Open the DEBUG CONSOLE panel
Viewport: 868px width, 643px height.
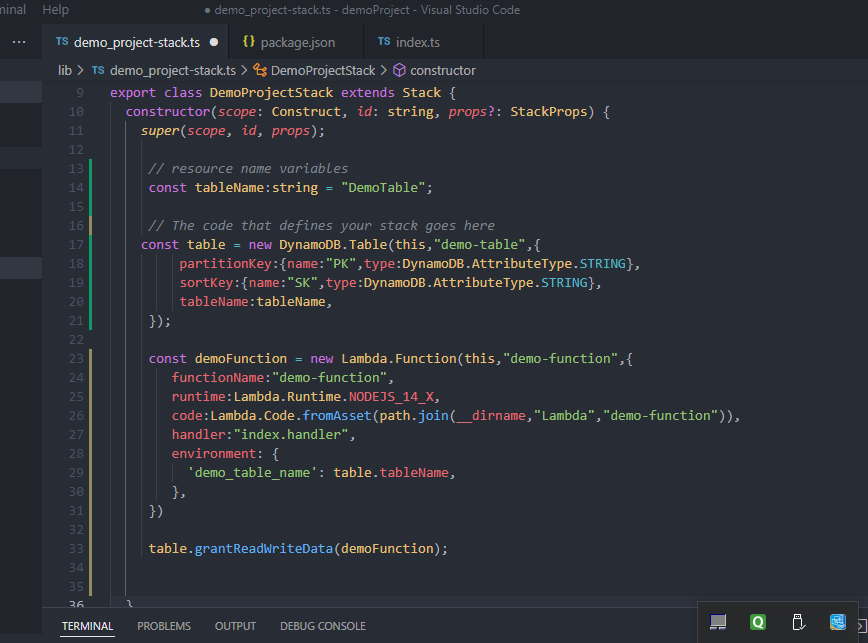(322, 626)
